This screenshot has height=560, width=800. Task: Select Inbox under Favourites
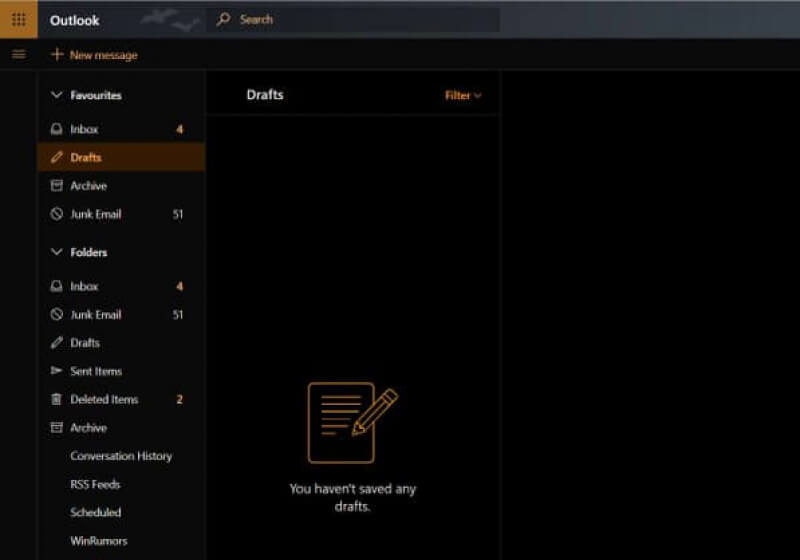click(x=84, y=129)
